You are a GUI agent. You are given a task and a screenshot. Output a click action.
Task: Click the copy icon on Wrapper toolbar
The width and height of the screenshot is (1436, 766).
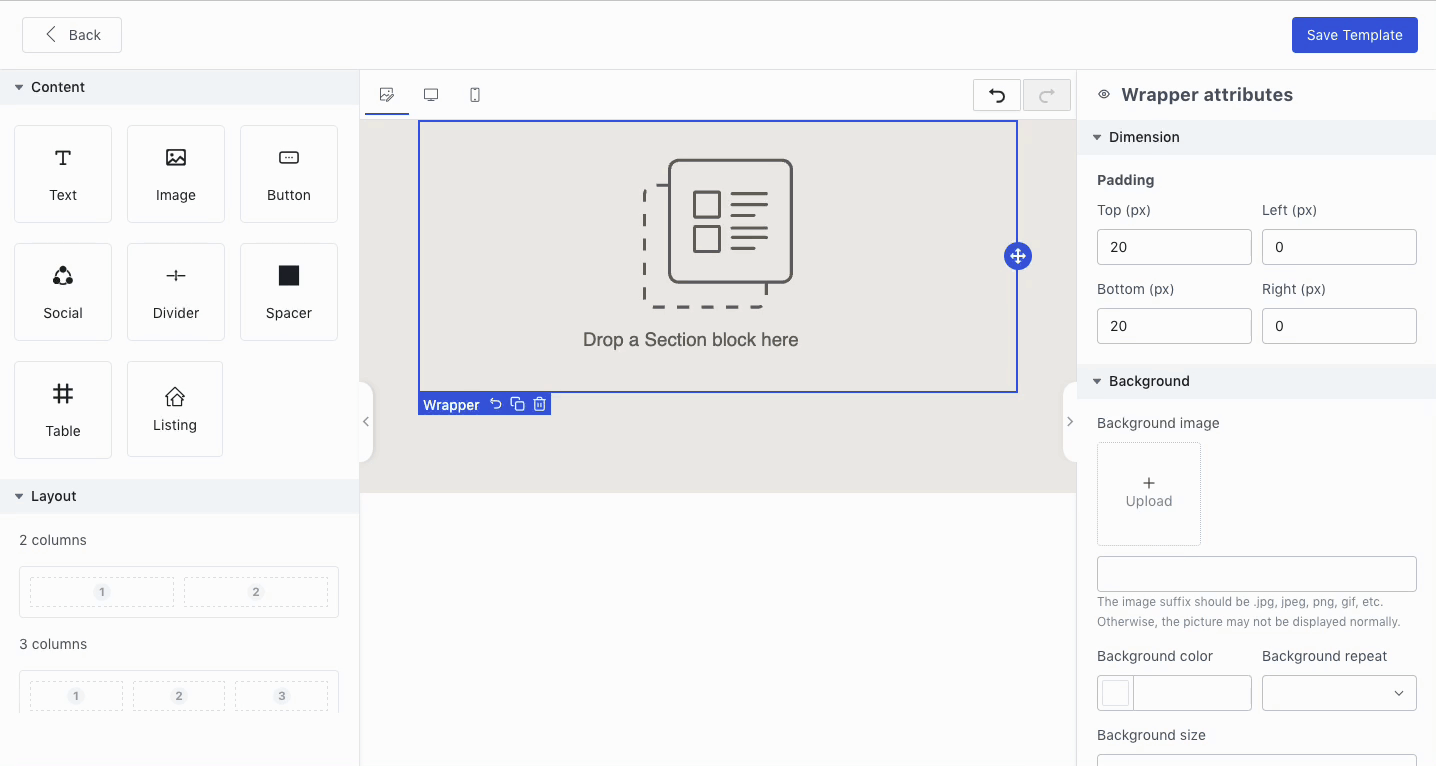[x=518, y=404]
